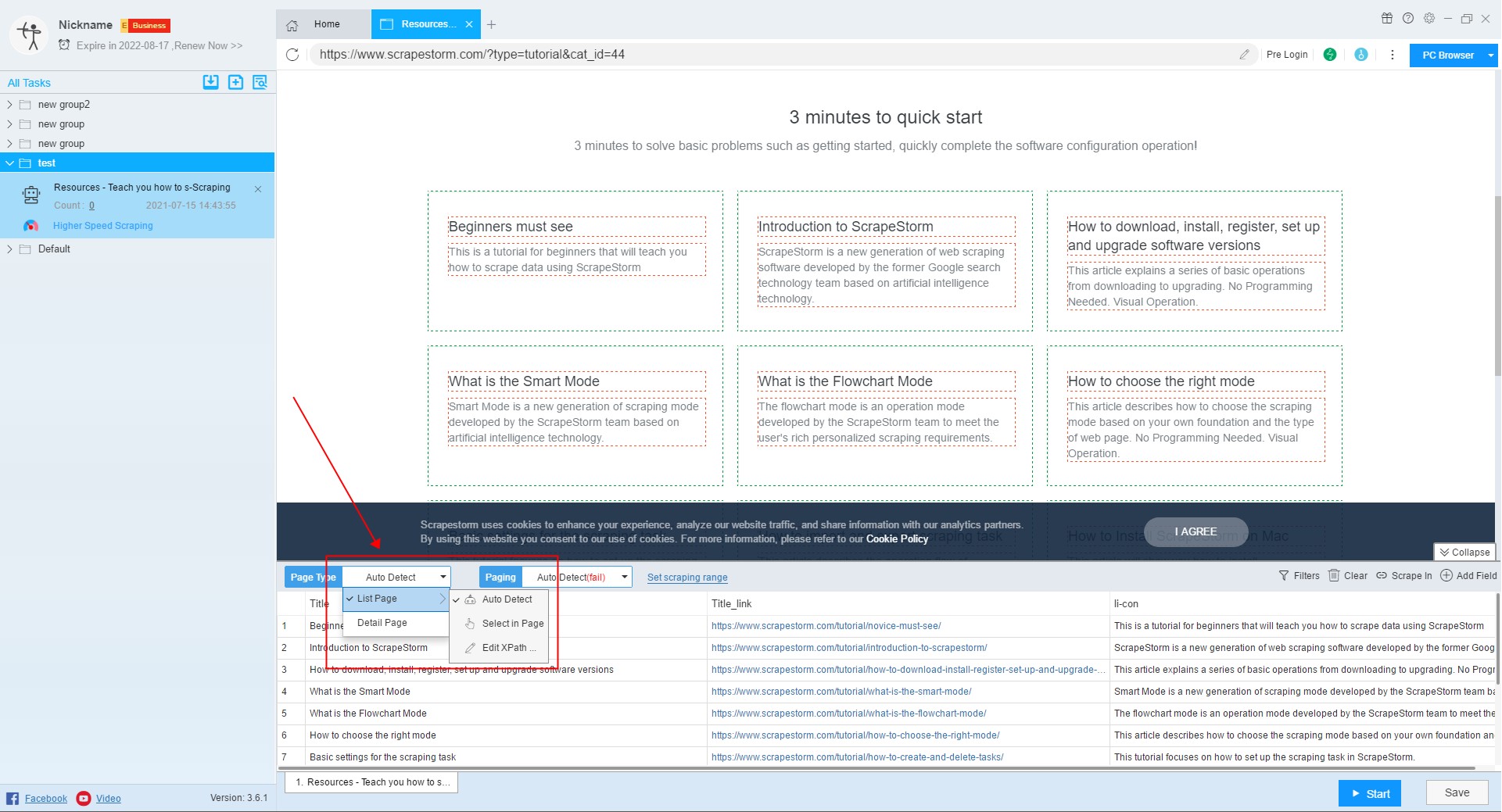Click the new task group icon

point(235,82)
